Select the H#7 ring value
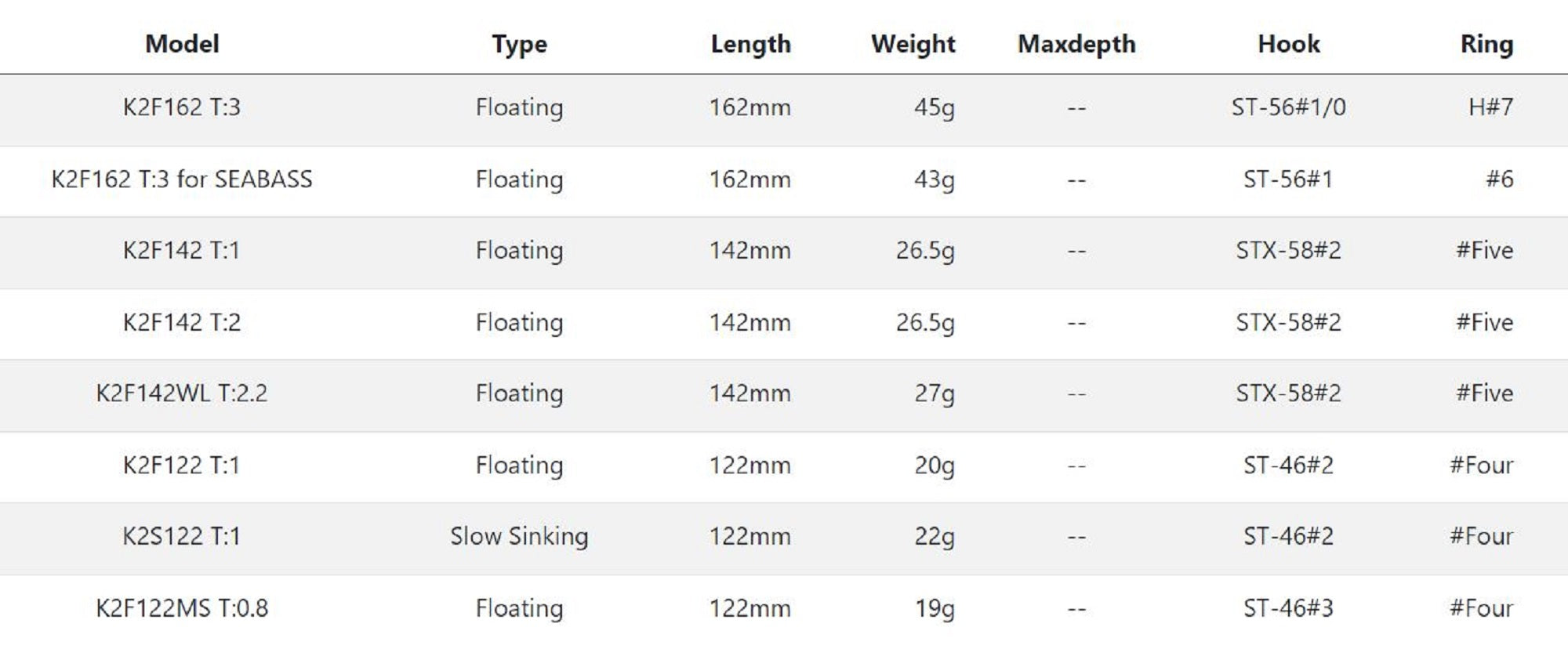The height and width of the screenshot is (645, 1568). 1490,107
